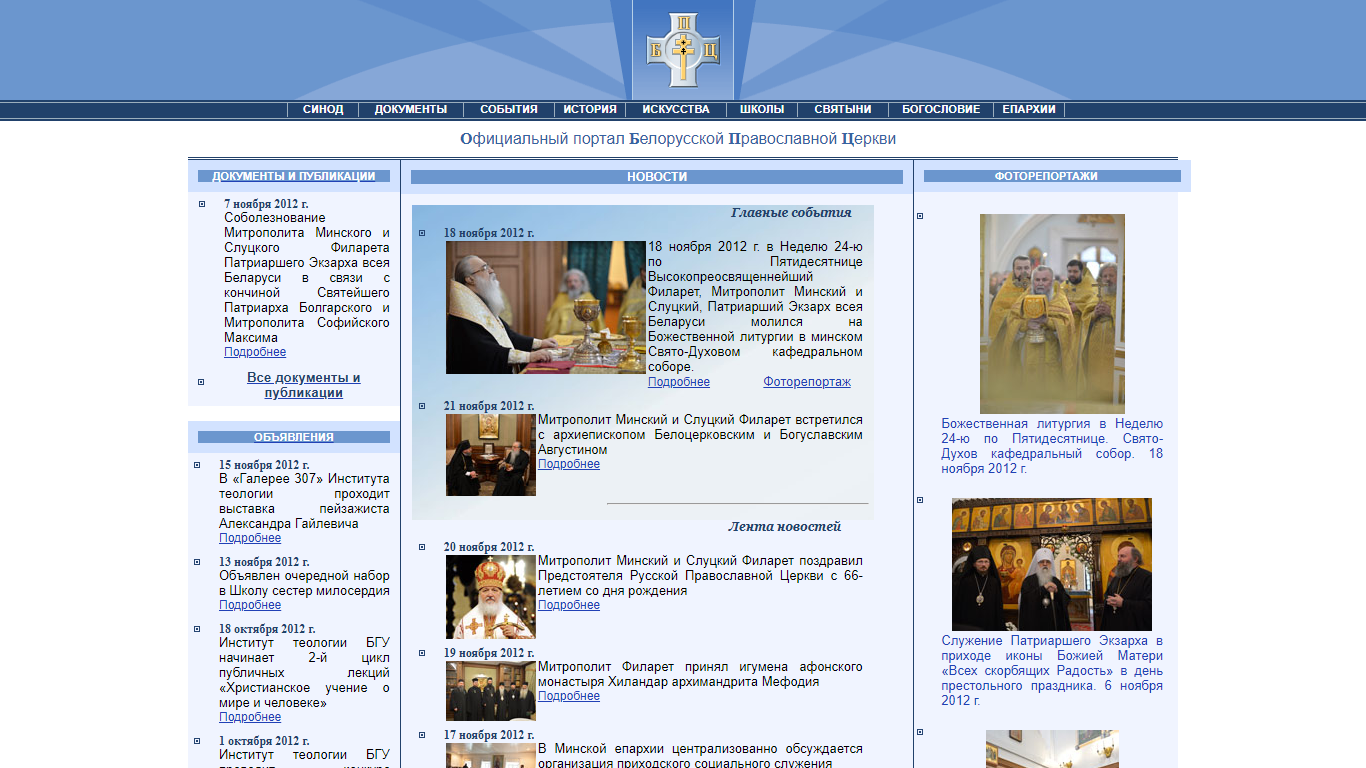Image resolution: width=1366 pixels, height=768 pixels.
Task: Click the Лента новостей heading
Action: [x=785, y=526]
